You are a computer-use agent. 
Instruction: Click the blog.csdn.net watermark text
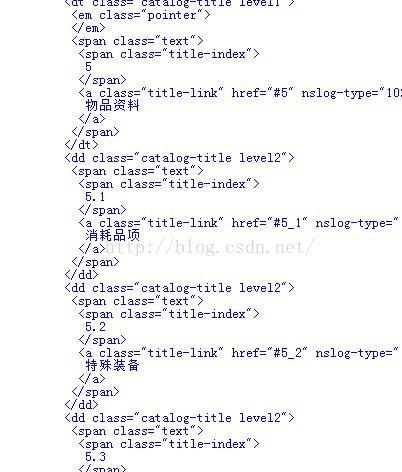point(209,247)
